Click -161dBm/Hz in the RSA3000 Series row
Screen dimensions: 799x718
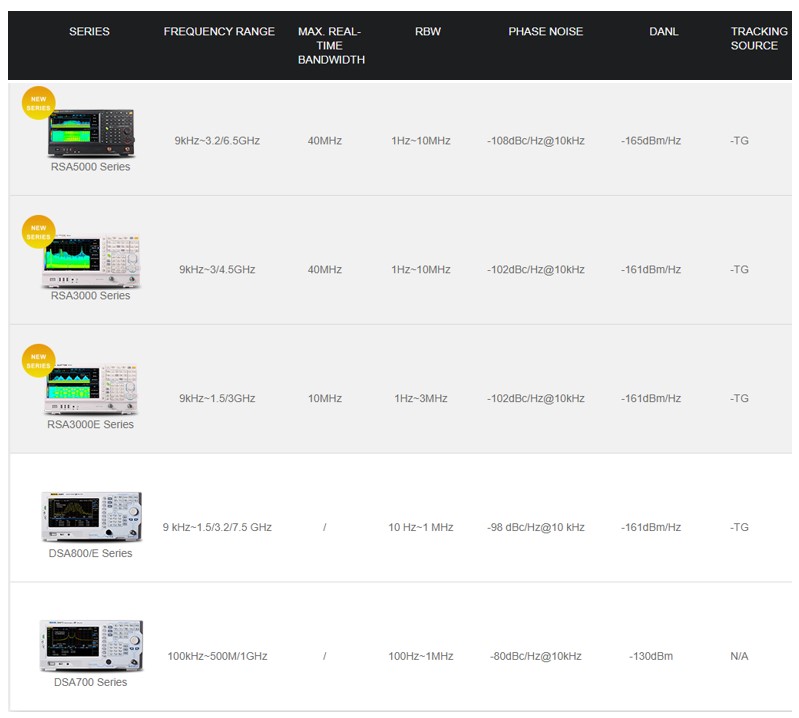click(x=651, y=270)
